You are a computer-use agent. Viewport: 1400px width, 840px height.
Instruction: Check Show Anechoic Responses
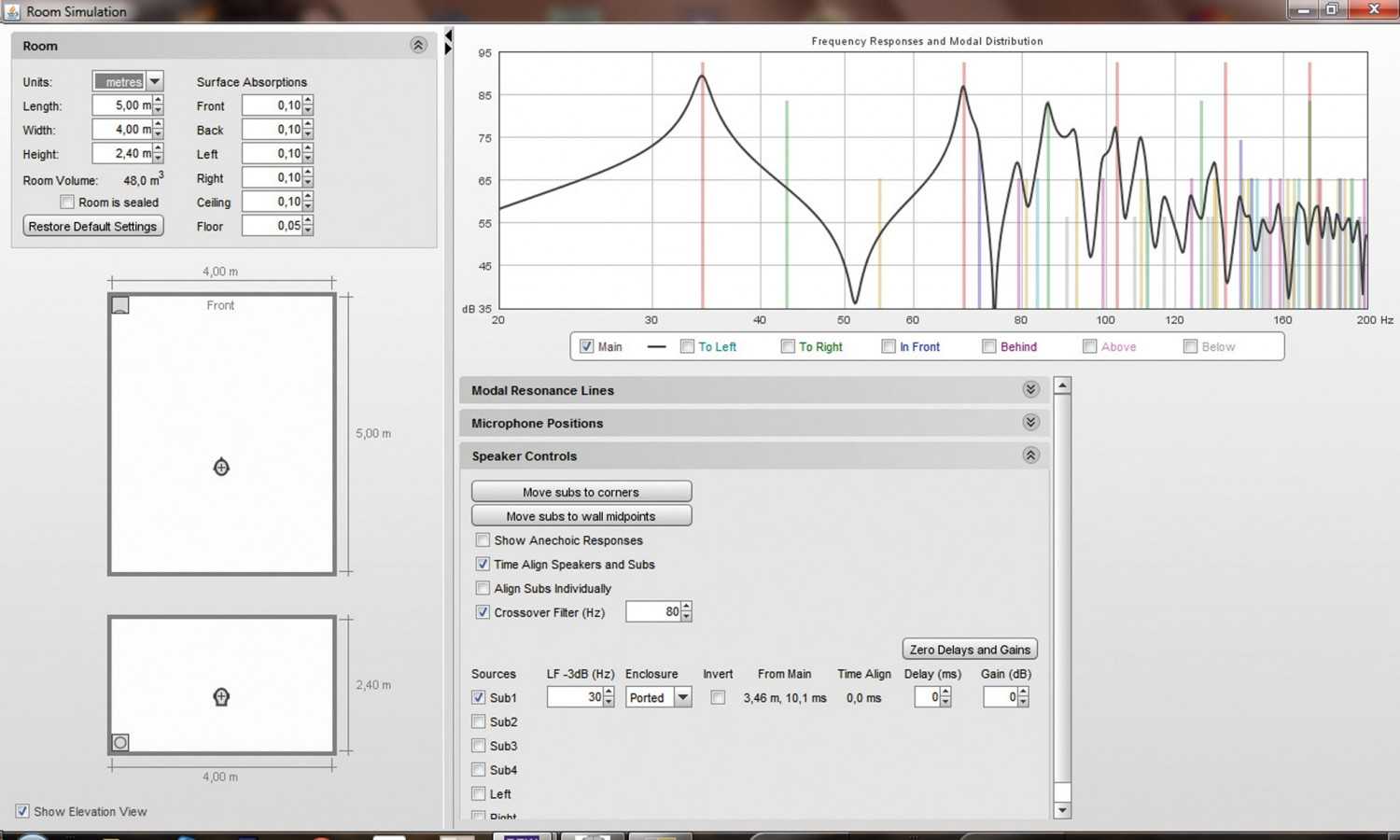[483, 539]
